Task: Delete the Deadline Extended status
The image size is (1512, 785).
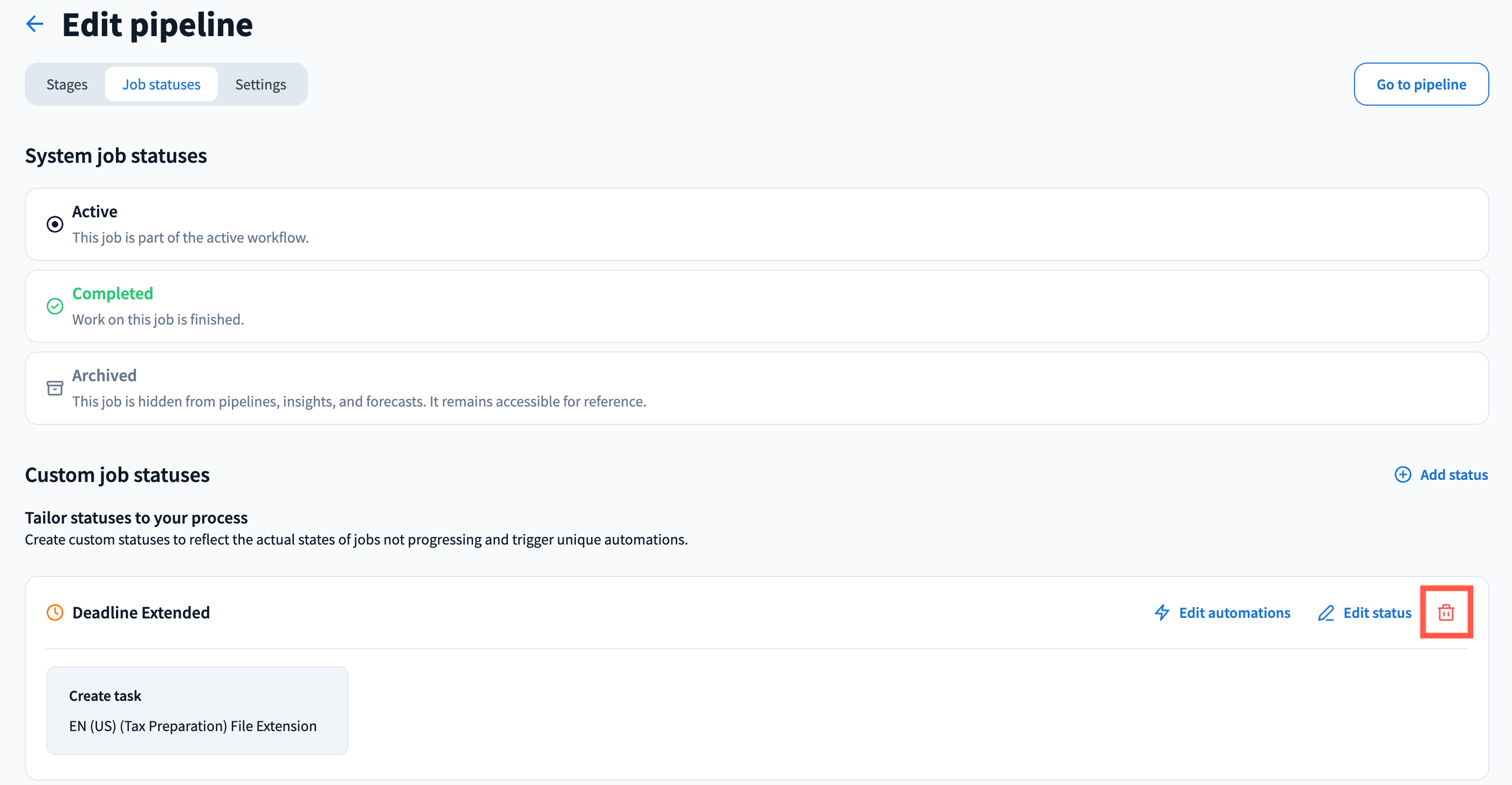Action: pos(1446,612)
